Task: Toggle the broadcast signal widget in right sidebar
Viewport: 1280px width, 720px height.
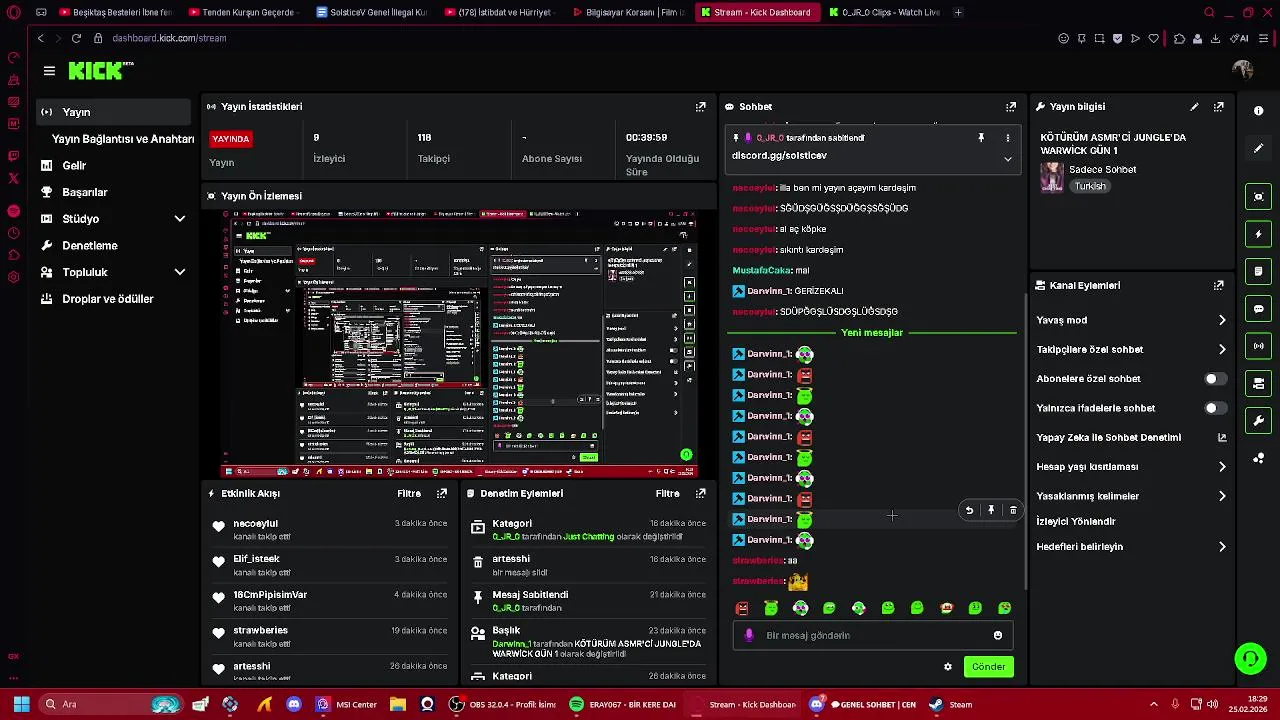Action: pos(1259,346)
